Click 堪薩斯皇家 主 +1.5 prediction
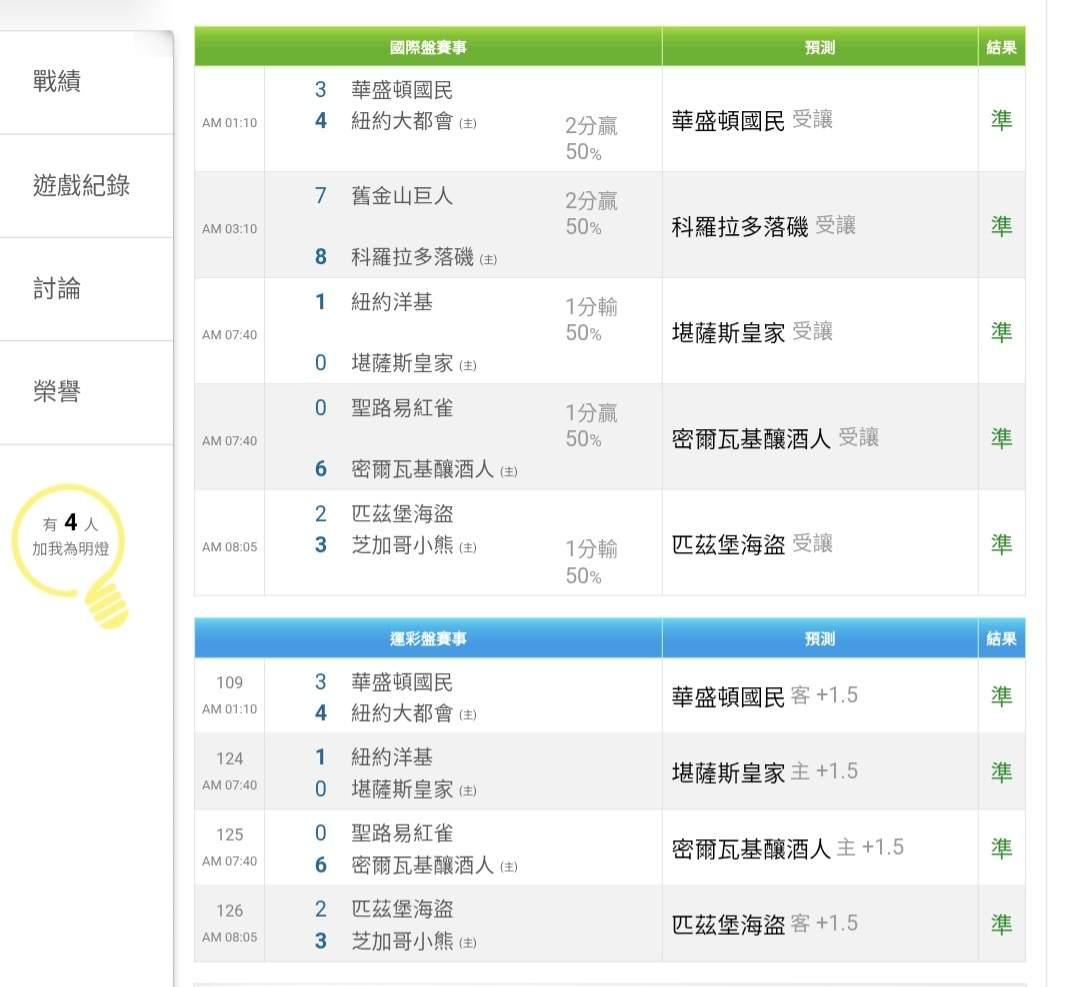The width and height of the screenshot is (1080, 987). (x=764, y=772)
